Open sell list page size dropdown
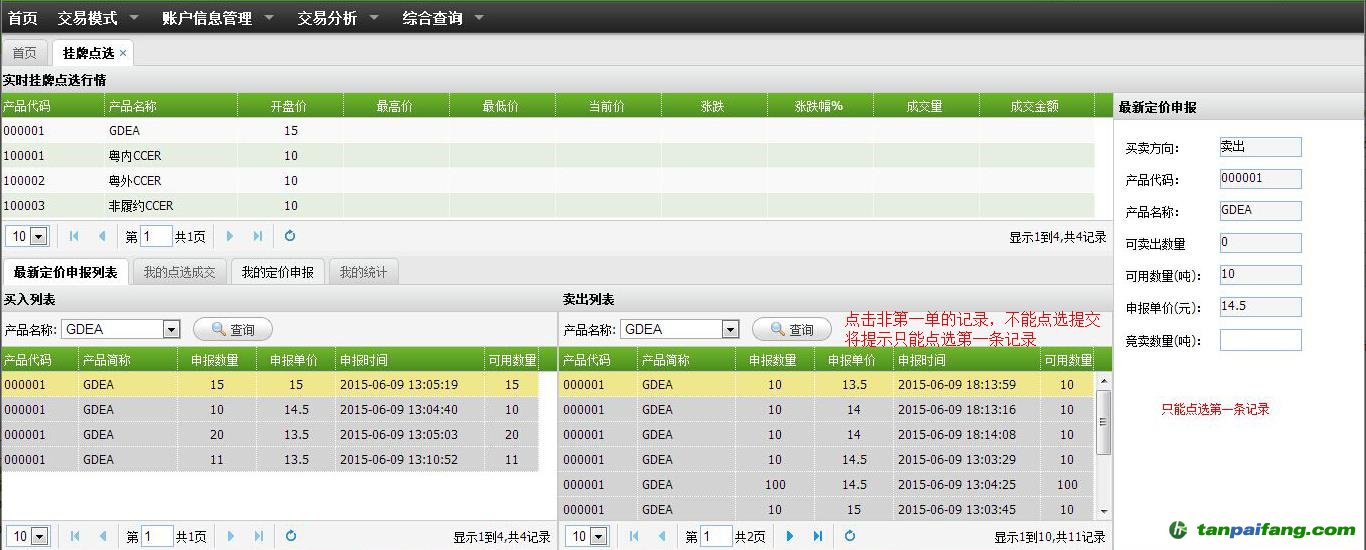 pyautogui.click(x=598, y=537)
